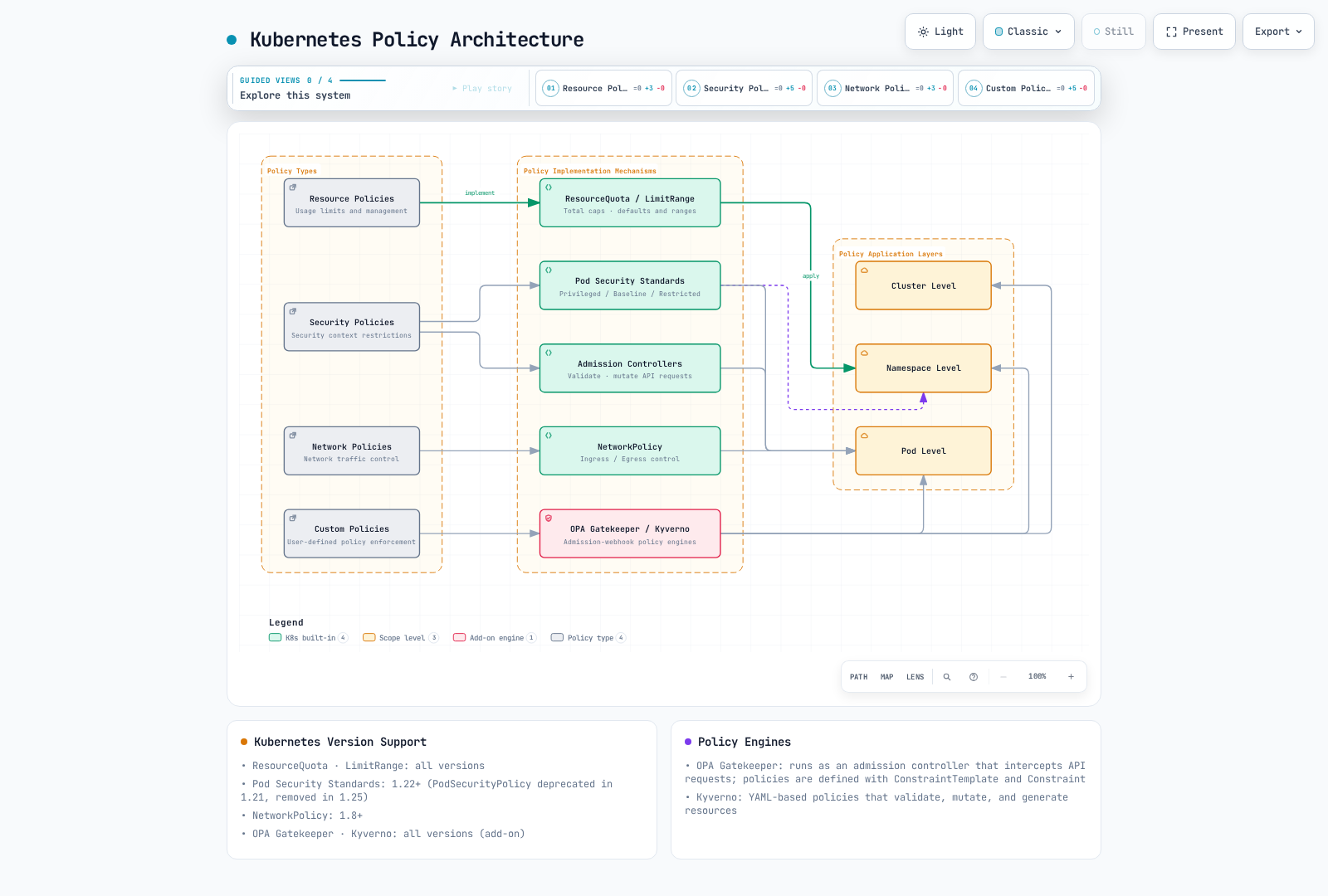Click the Present button

[x=1194, y=32]
